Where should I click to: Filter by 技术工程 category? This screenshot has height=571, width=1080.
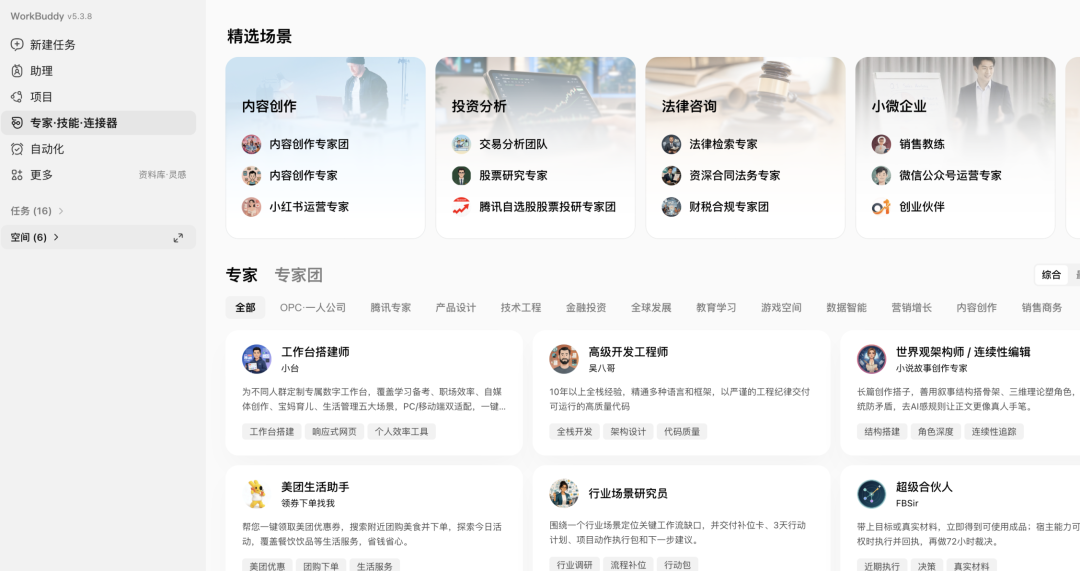click(x=521, y=308)
